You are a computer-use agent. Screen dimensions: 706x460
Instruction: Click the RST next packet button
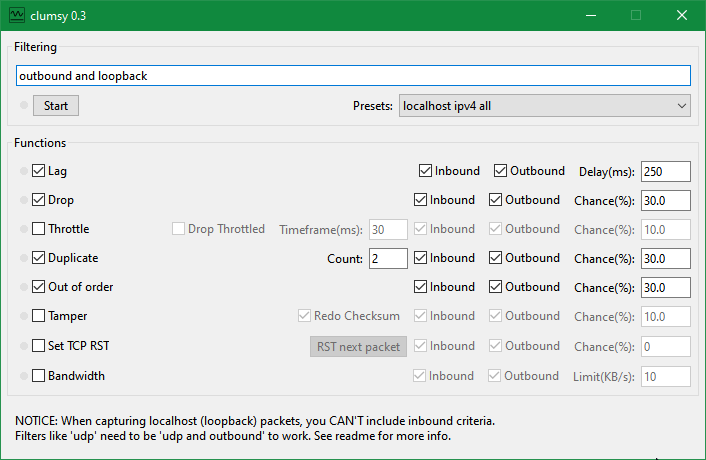[x=358, y=347]
